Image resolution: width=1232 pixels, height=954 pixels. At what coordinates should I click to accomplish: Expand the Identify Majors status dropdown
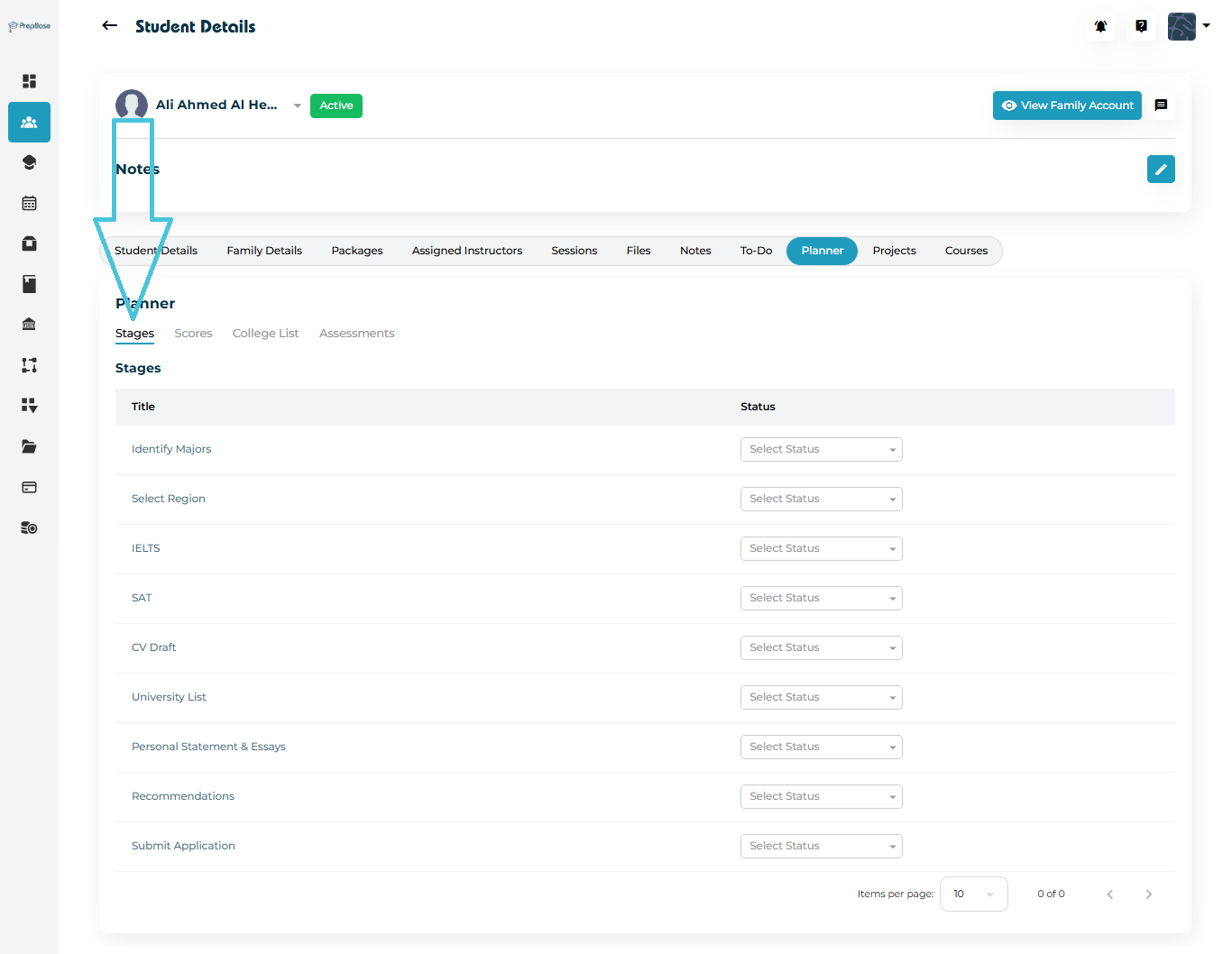point(821,449)
